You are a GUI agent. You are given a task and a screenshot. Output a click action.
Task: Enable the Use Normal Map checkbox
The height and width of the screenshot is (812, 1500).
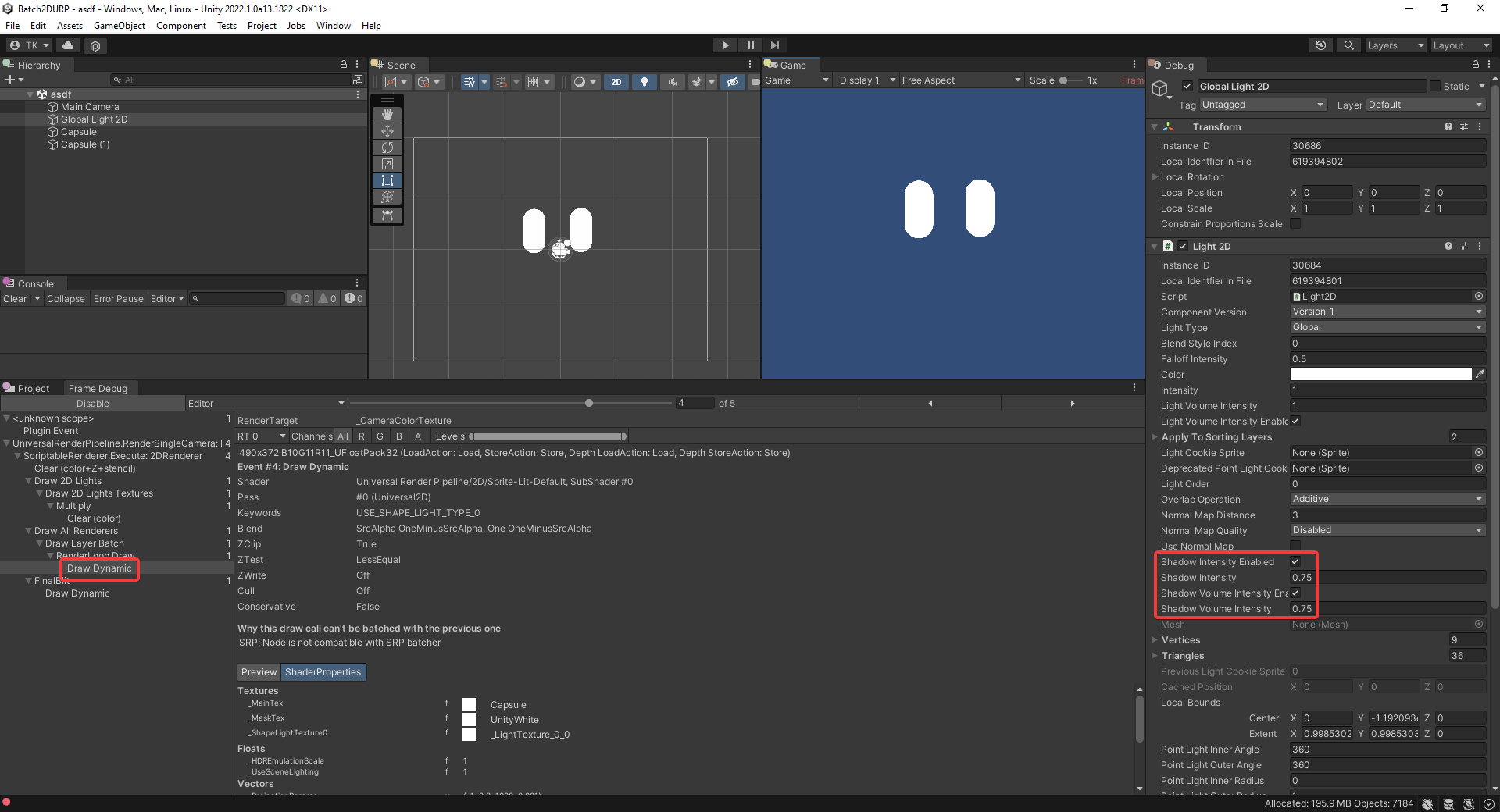pos(1295,547)
